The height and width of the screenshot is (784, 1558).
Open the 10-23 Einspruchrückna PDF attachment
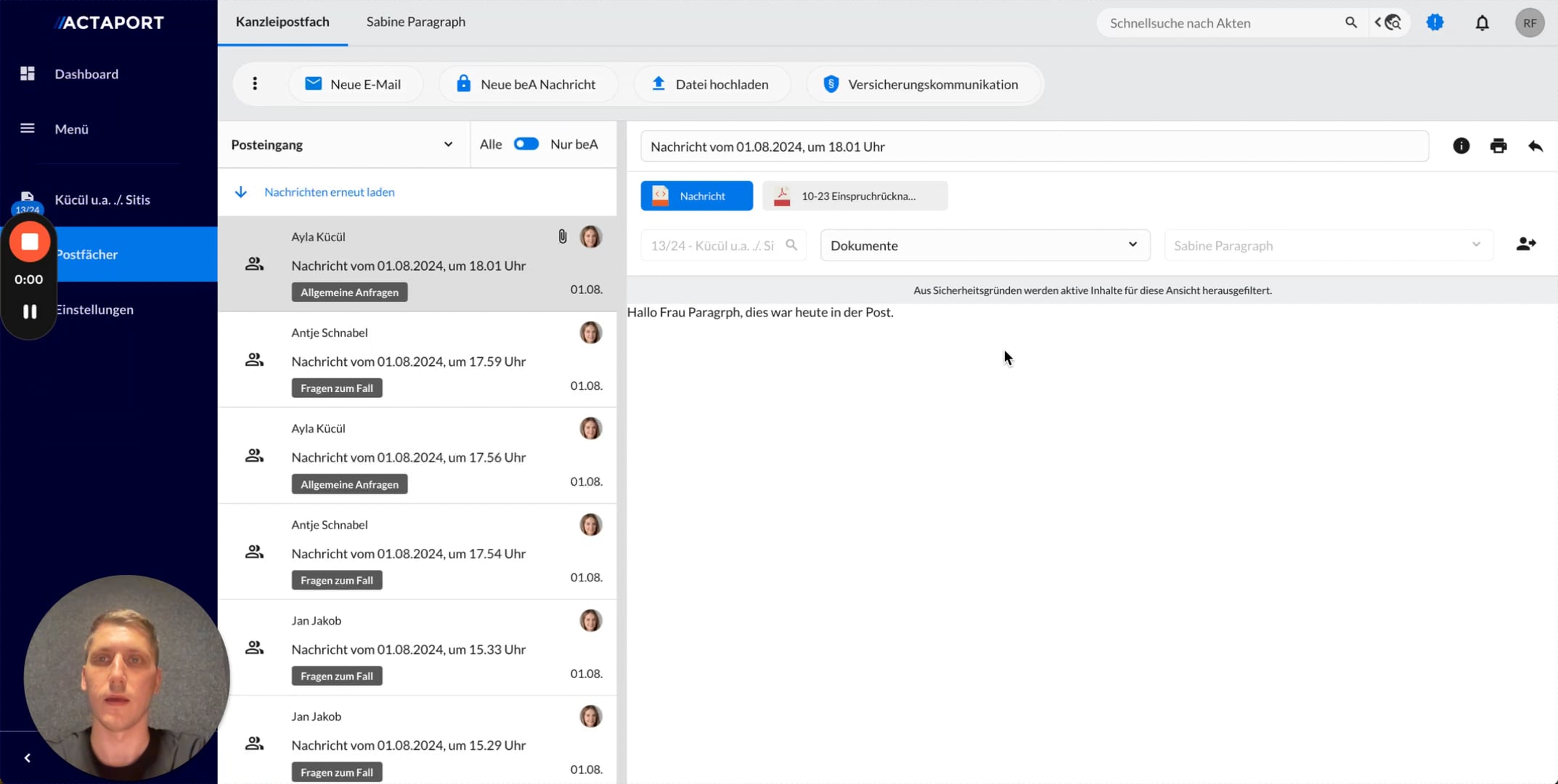point(855,196)
